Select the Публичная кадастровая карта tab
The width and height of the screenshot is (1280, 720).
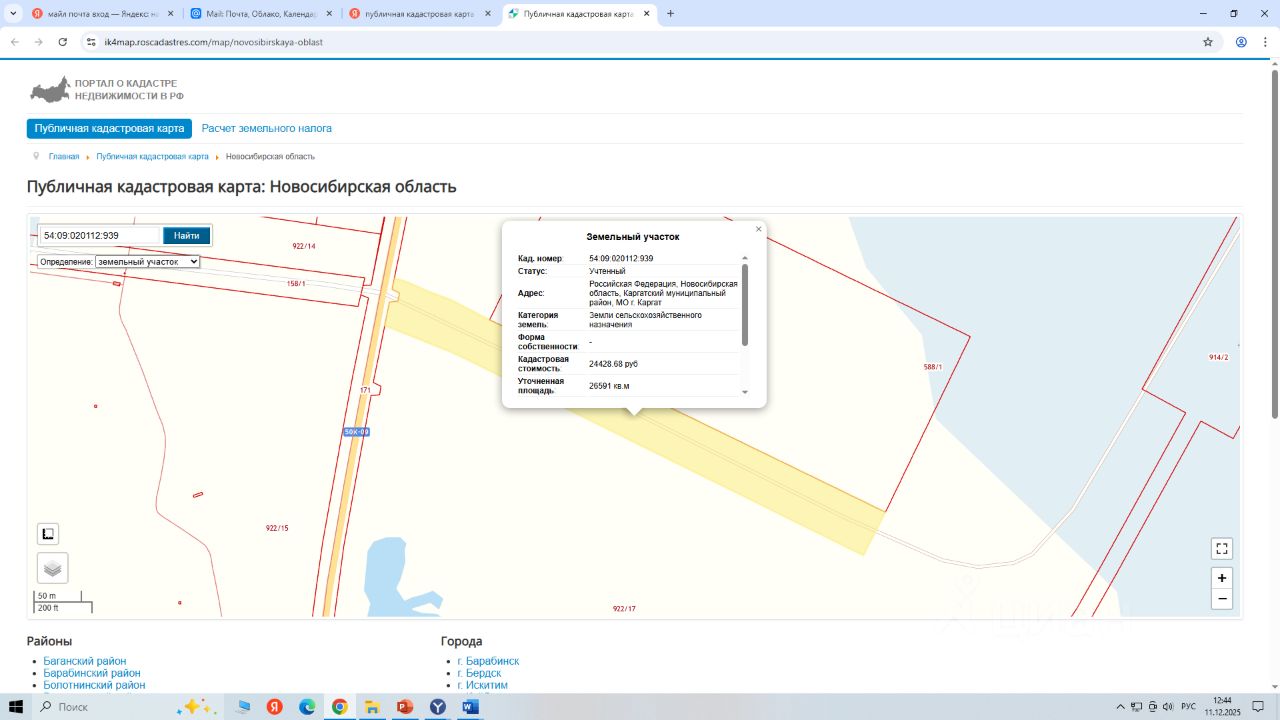tap(109, 129)
